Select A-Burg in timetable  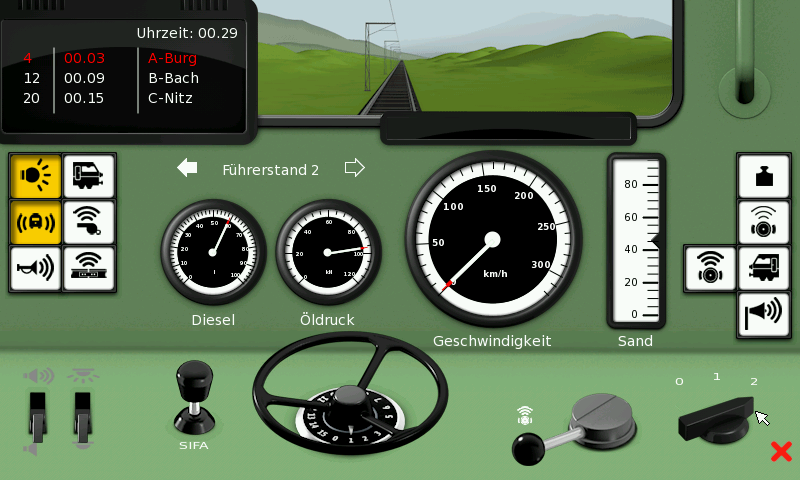tap(172, 58)
